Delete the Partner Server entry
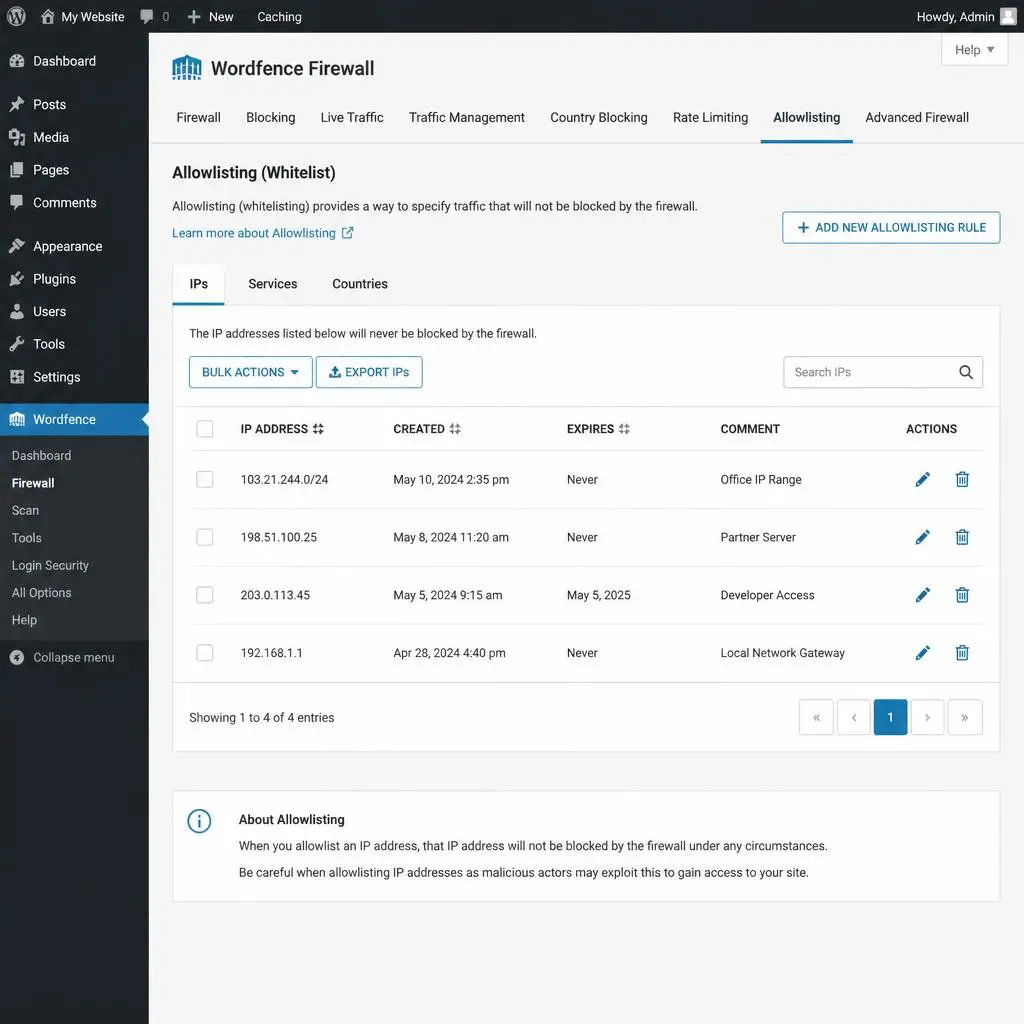This screenshot has width=1024, height=1024. coord(962,537)
